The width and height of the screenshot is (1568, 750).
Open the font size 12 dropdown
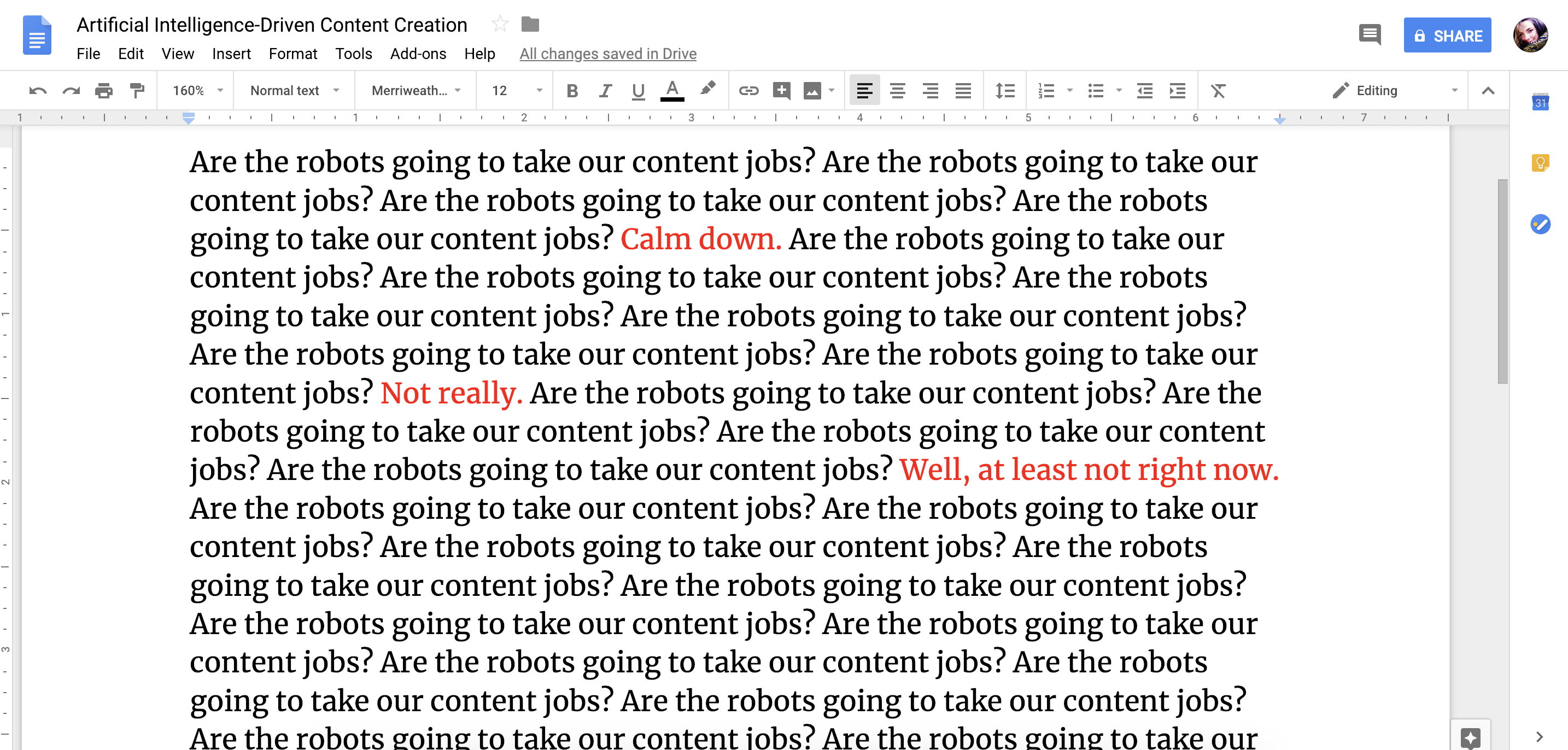[516, 91]
